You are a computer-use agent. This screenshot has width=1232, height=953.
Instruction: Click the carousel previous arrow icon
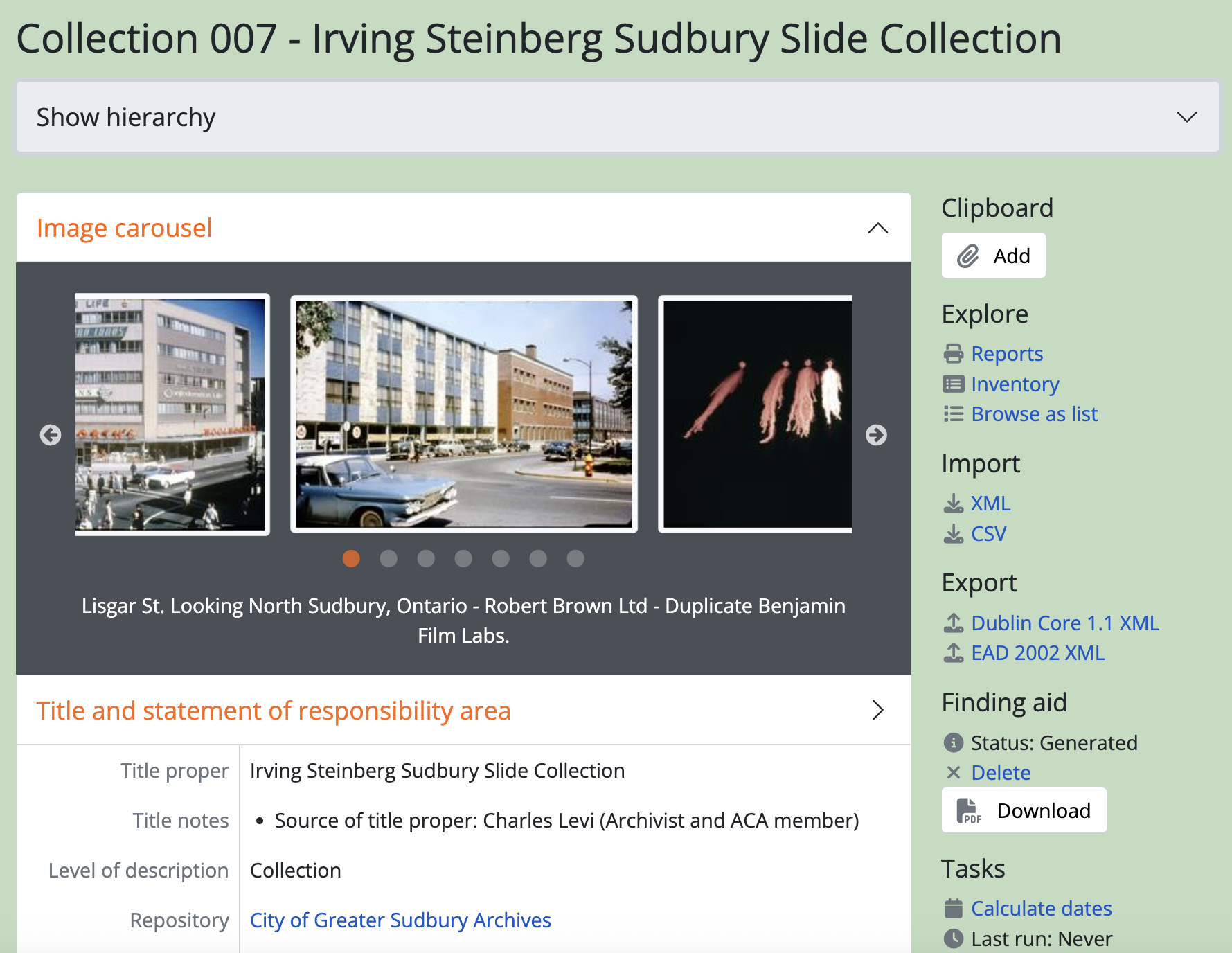[51, 435]
